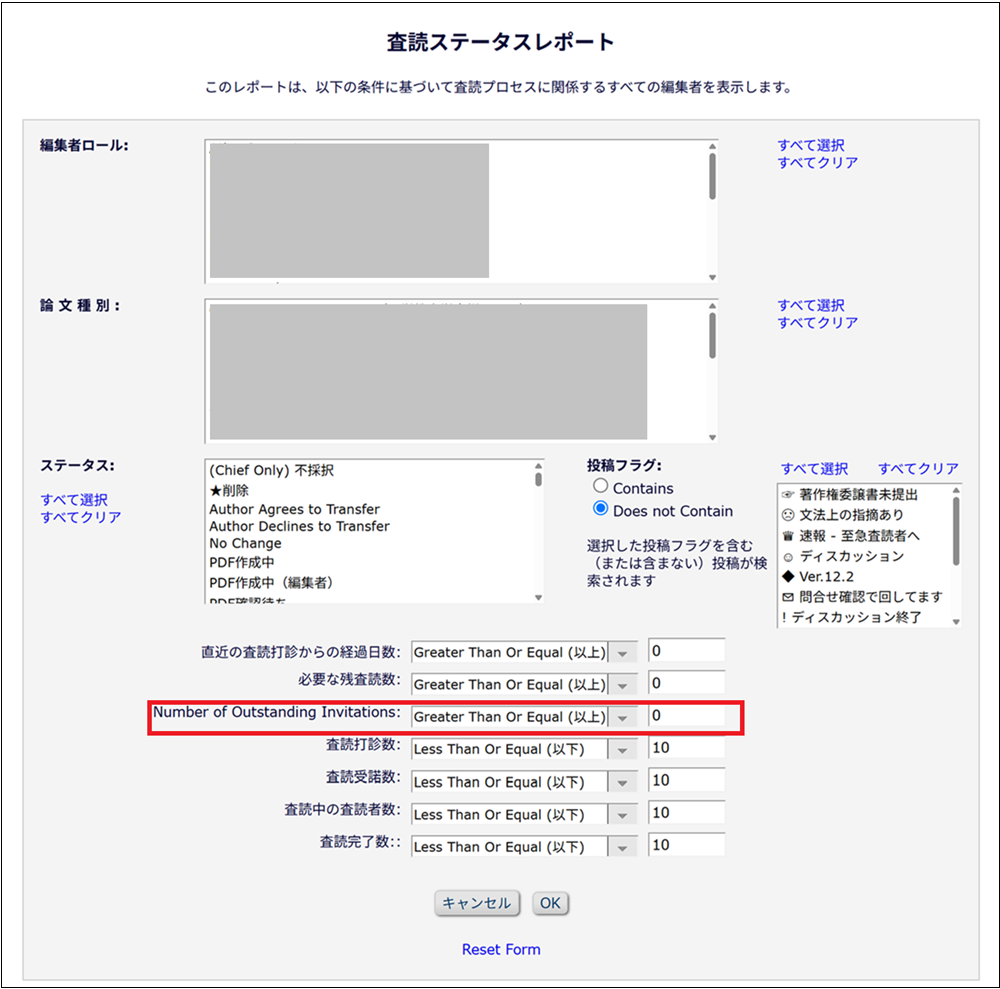Click the 論文種別 list down scroll arrow
The width and height of the screenshot is (1000, 989).
coord(712,437)
